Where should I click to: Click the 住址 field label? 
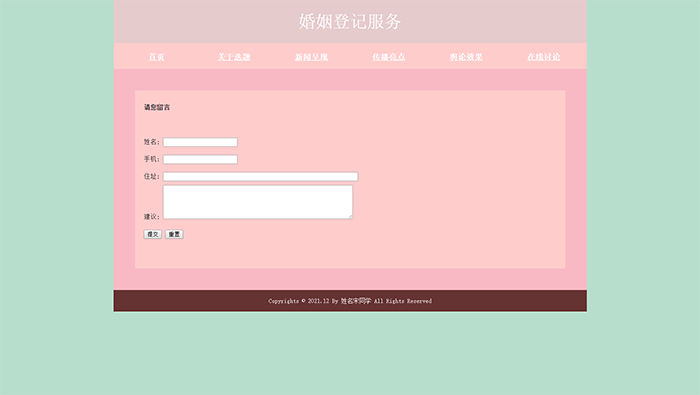click(x=151, y=176)
